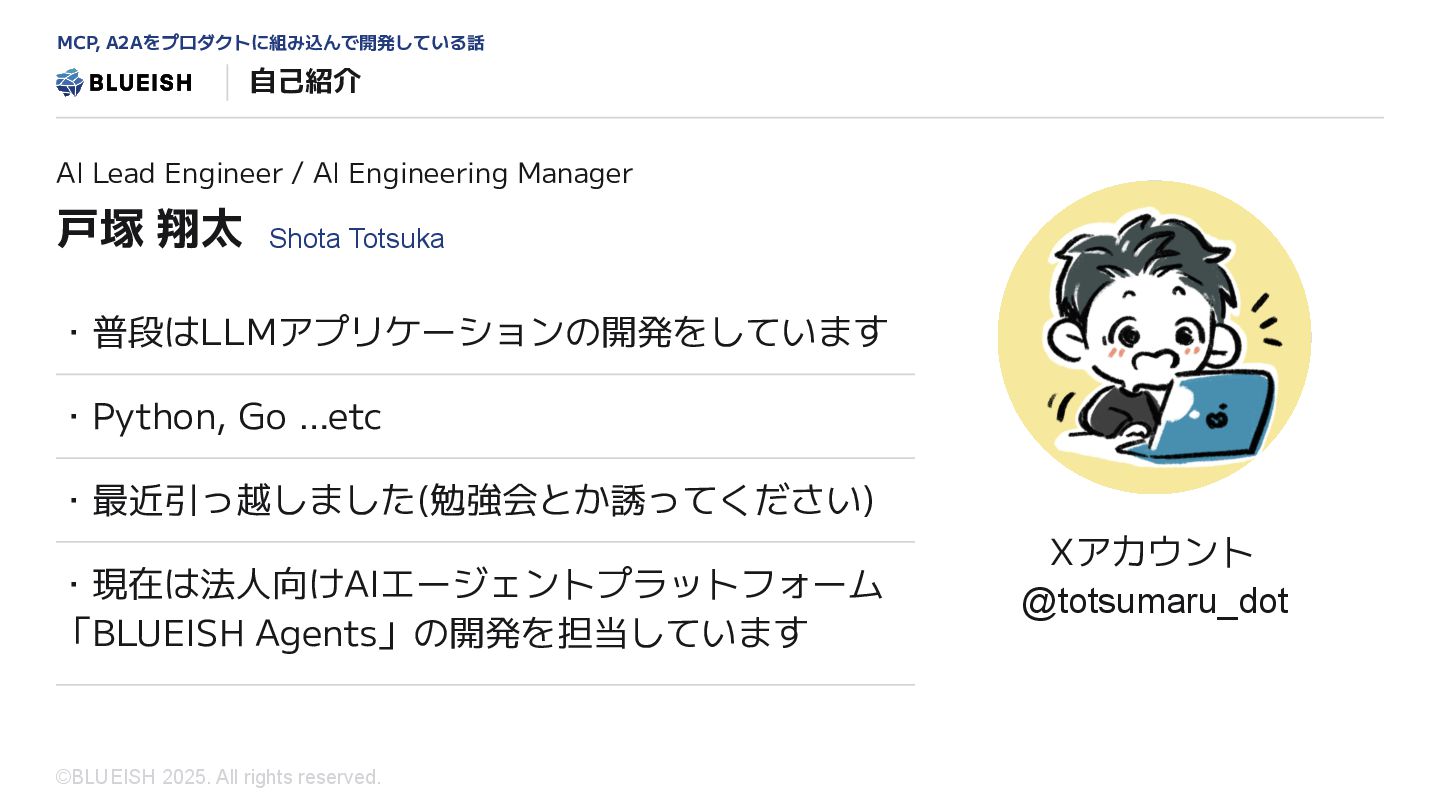
Task: Click the cartoon avatar illustration
Action: click(1155, 337)
